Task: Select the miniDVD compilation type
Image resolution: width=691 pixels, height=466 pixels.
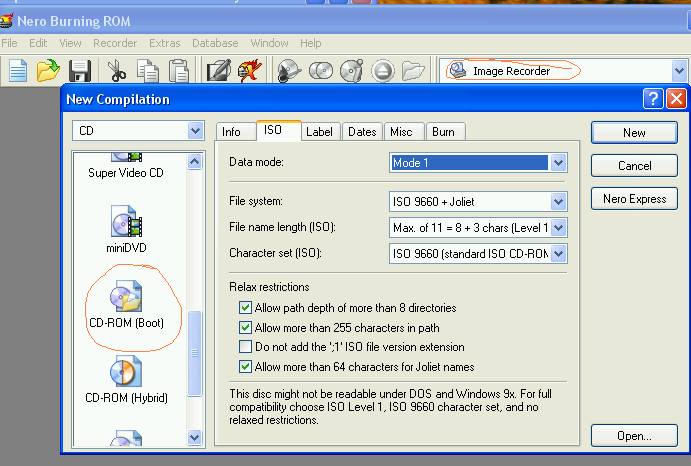Action: (x=126, y=229)
